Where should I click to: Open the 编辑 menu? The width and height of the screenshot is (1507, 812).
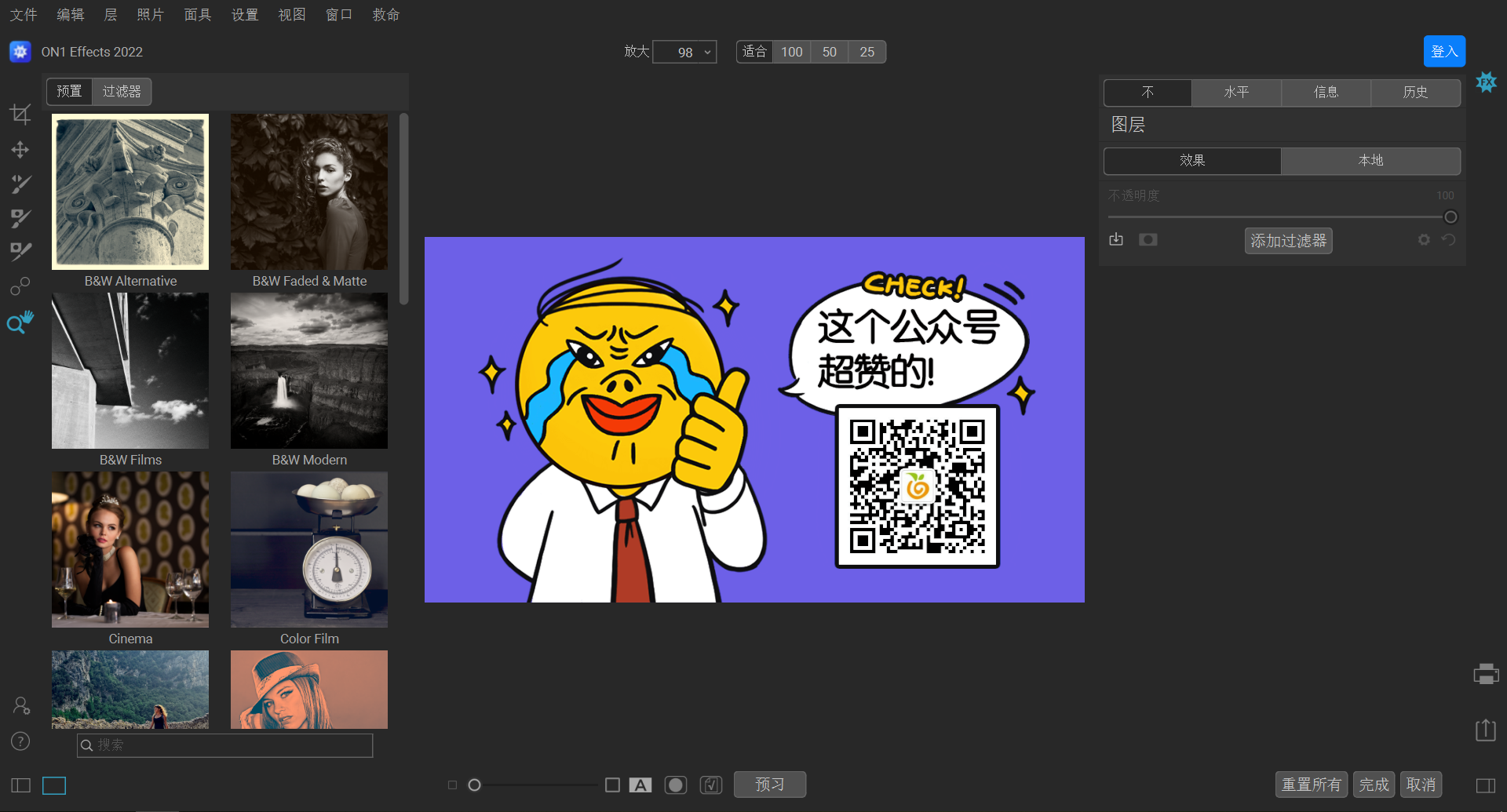pos(71,15)
